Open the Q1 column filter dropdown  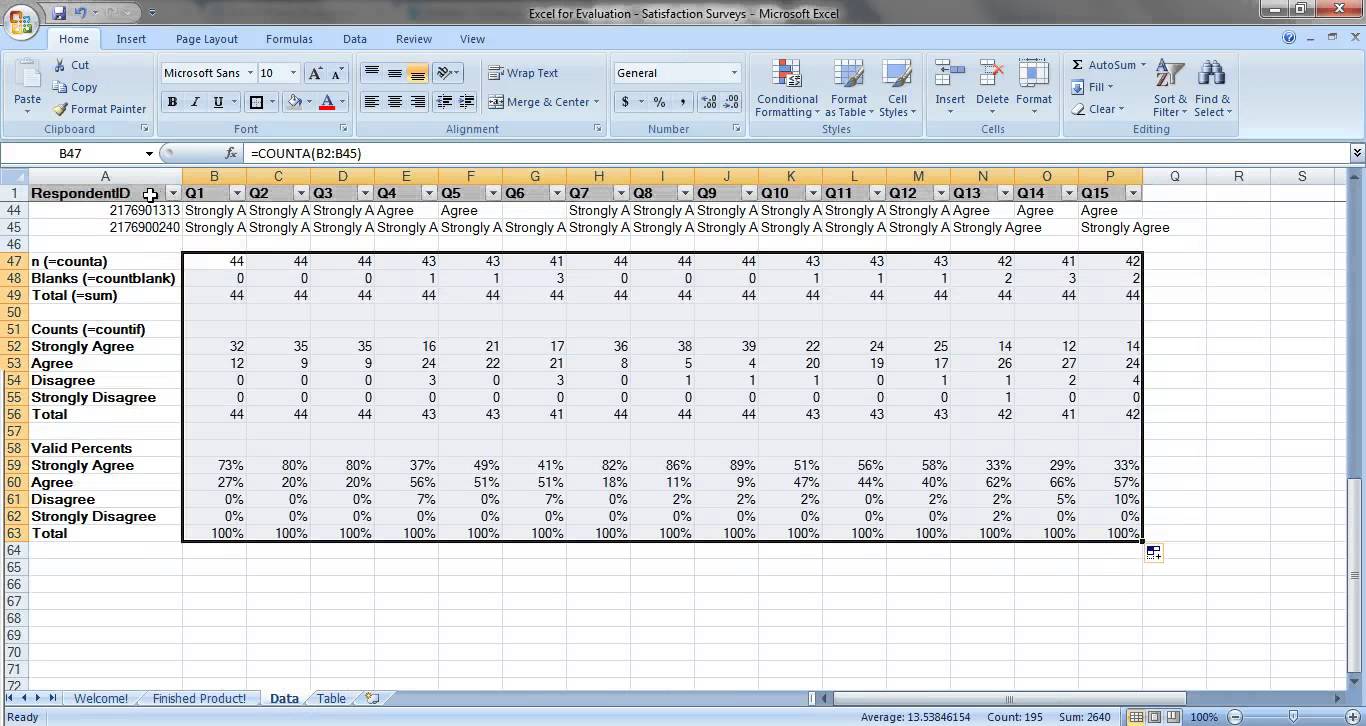tap(237, 193)
